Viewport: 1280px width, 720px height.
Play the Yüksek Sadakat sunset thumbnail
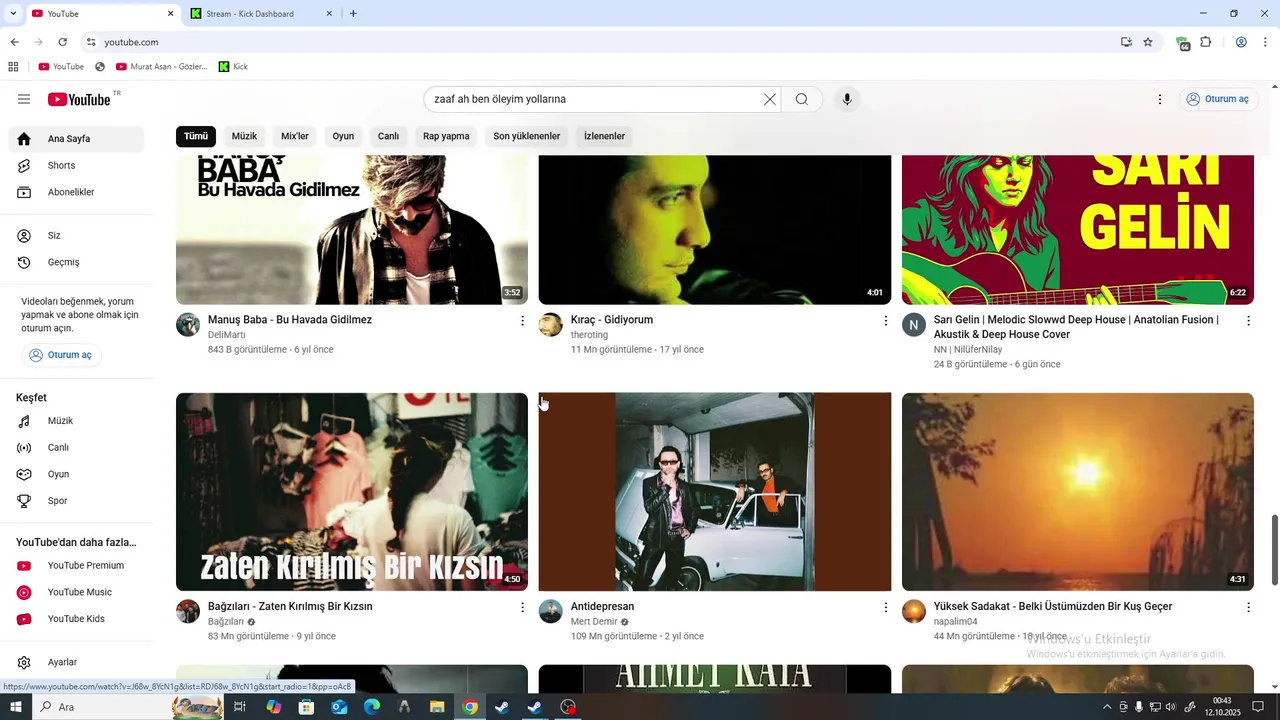point(1078,492)
